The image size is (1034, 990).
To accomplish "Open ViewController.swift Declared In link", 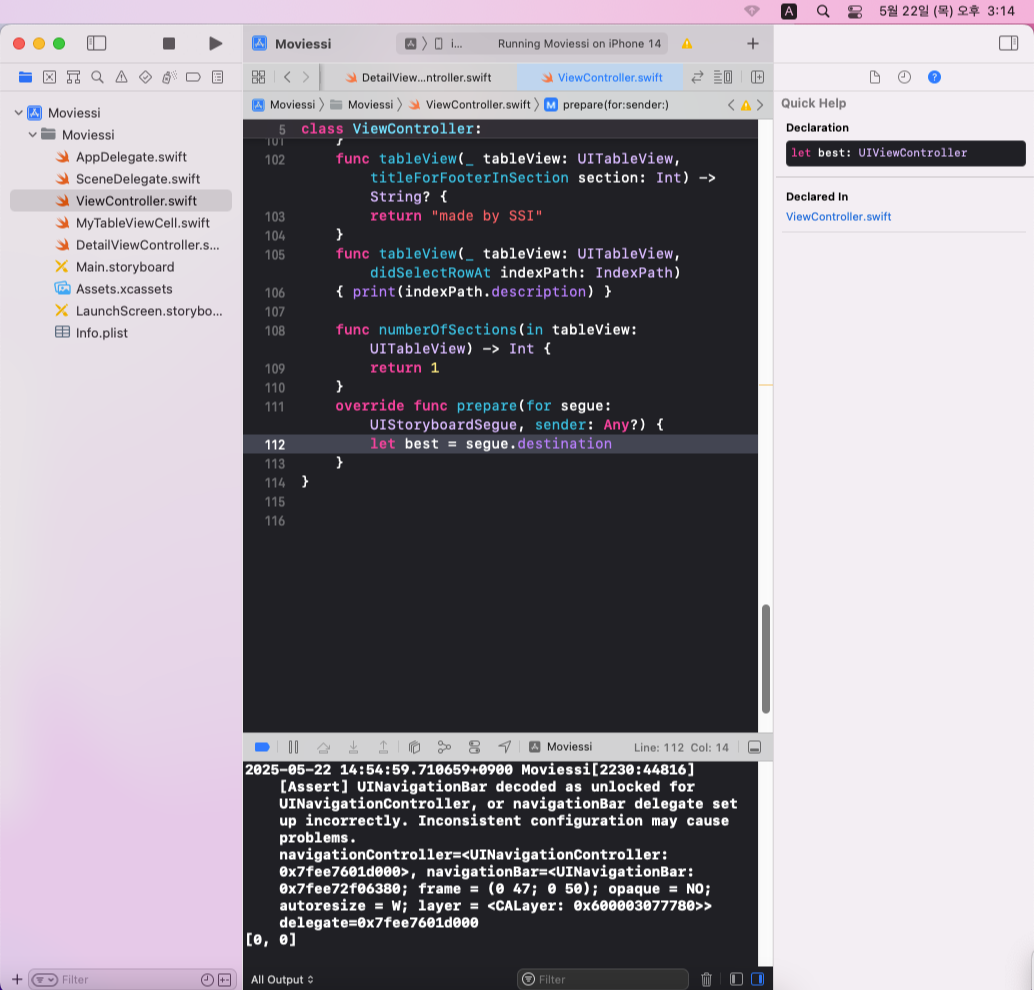I will coord(838,216).
